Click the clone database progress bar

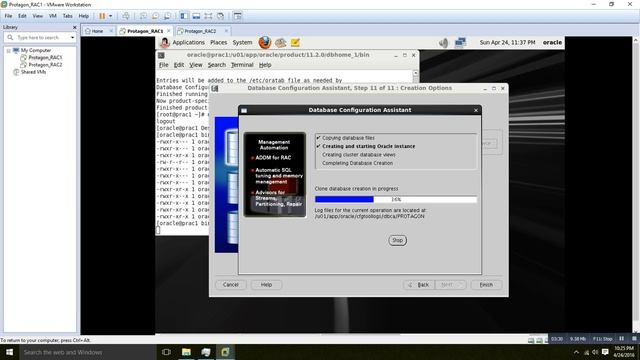396,199
